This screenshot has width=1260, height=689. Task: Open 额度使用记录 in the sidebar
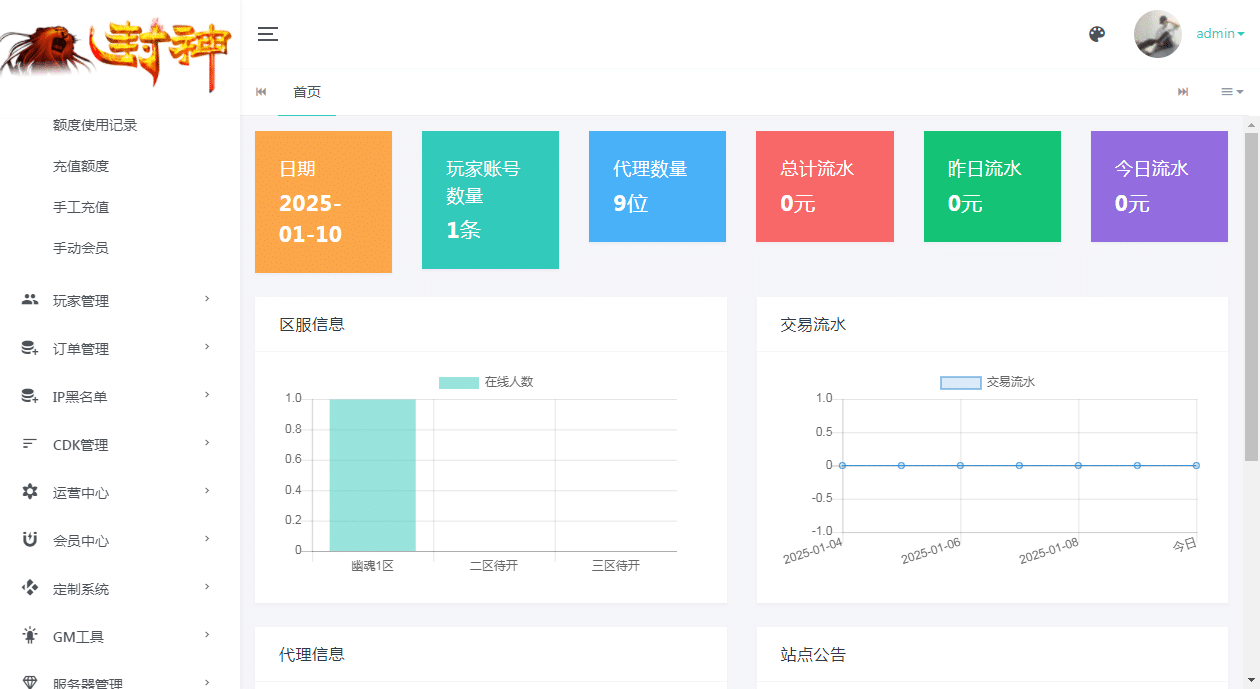tap(95, 125)
